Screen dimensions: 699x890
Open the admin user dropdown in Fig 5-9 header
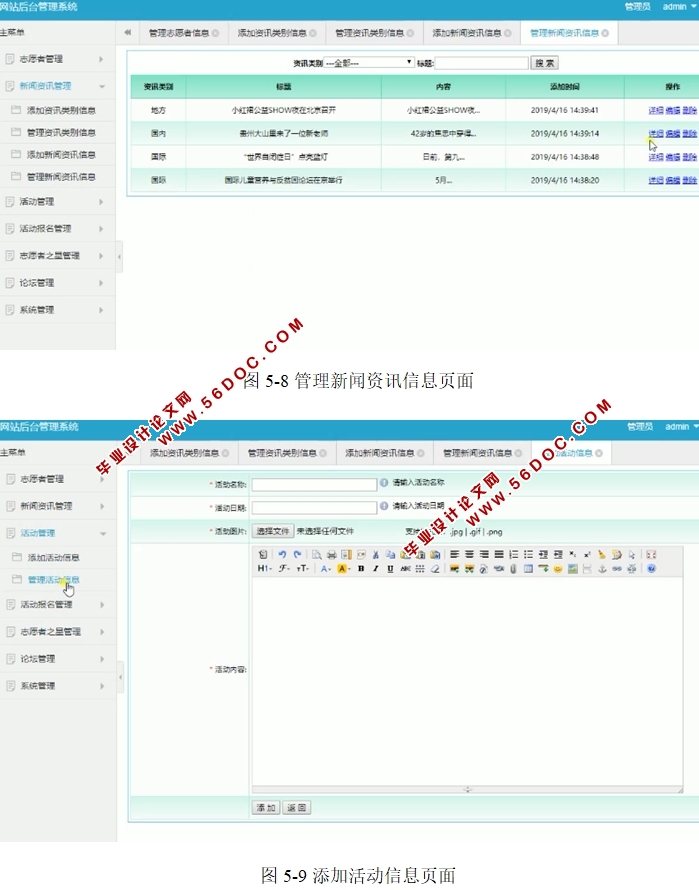(x=682, y=427)
